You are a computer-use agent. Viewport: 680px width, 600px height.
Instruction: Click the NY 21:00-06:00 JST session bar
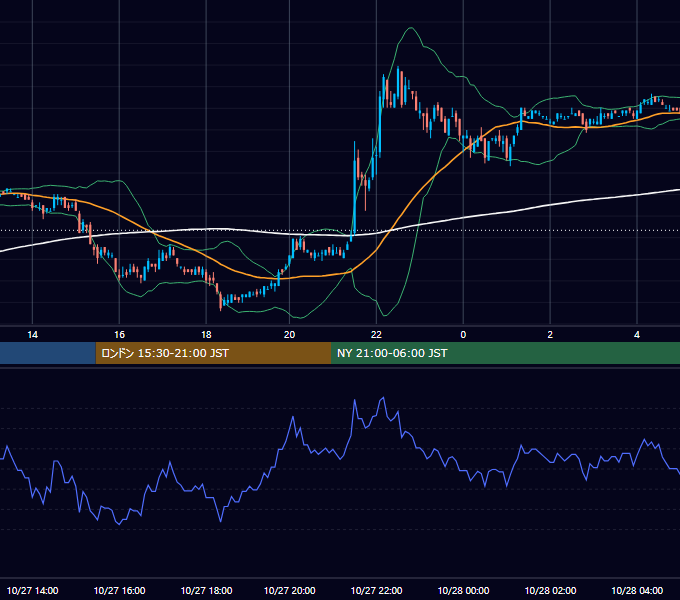(x=505, y=353)
